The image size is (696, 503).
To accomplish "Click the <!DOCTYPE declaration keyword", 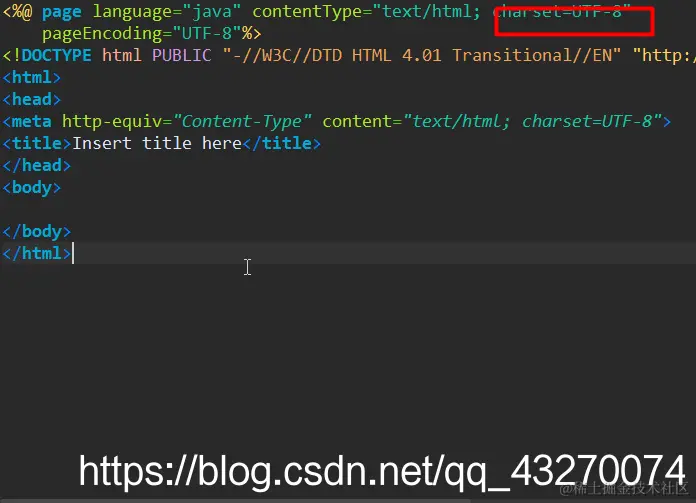I will coord(47,55).
